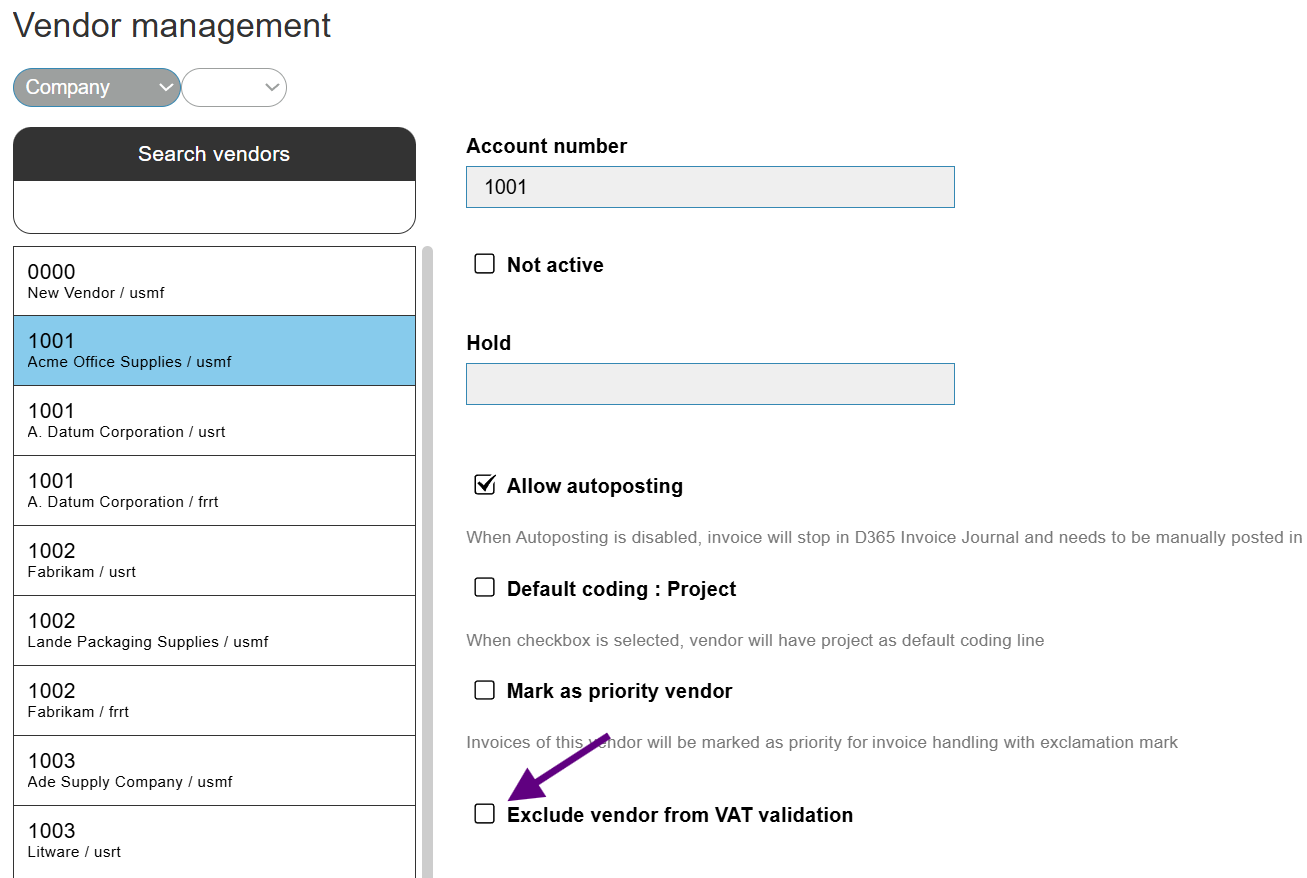Choose A. Datum Corporation / frrt
This screenshot has width=1307, height=878.
coord(214,491)
